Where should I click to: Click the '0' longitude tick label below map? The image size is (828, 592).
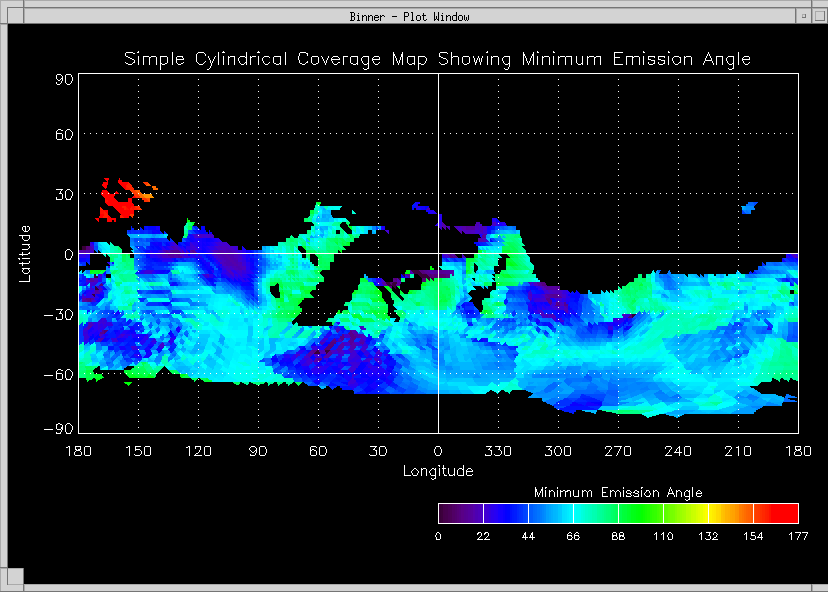point(438,452)
